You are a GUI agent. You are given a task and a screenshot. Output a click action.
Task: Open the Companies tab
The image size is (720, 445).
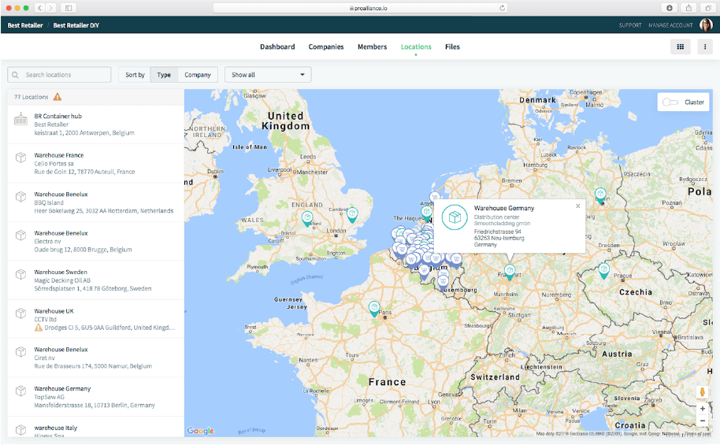[x=326, y=47]
